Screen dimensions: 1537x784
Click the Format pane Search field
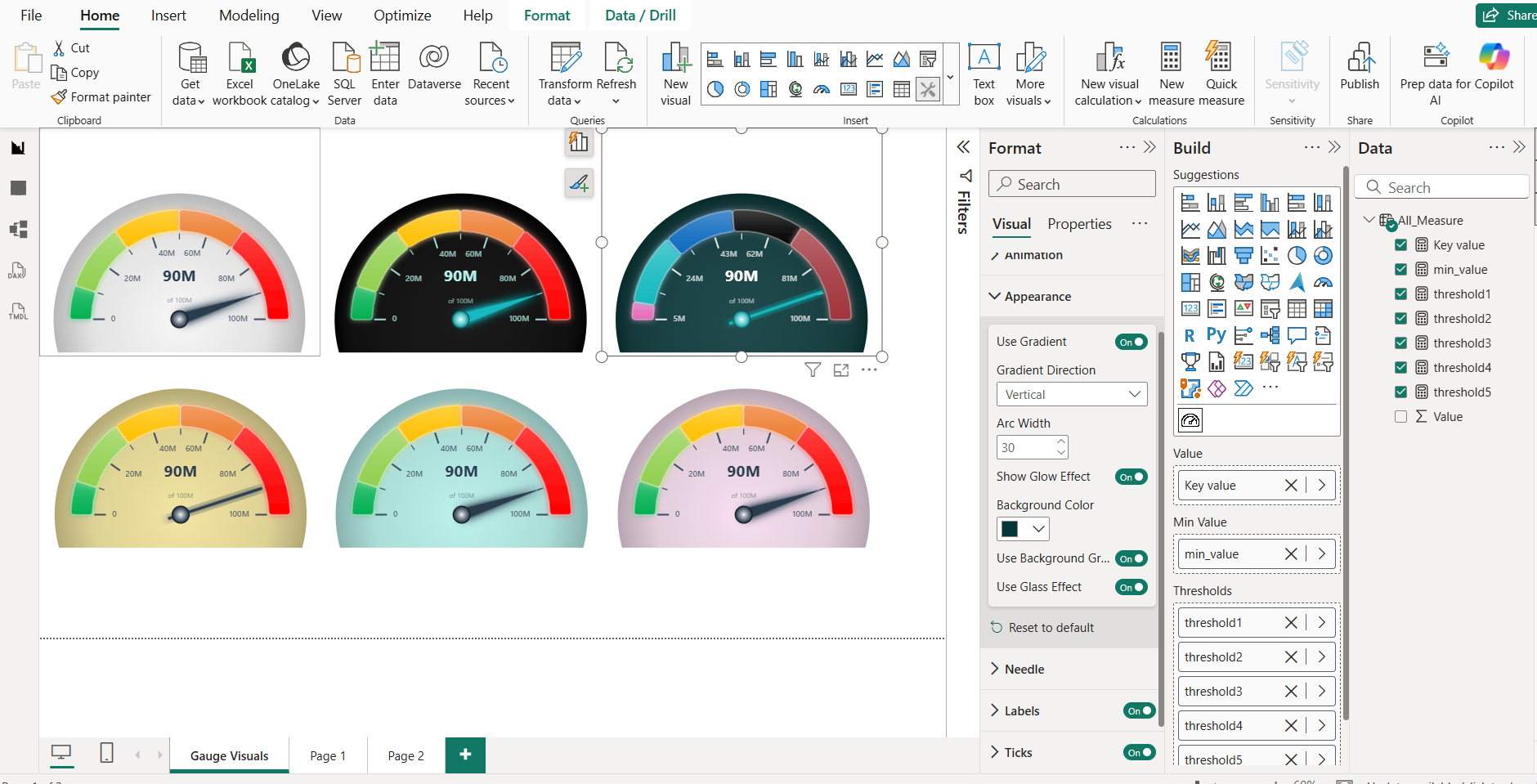(1071, 185)
